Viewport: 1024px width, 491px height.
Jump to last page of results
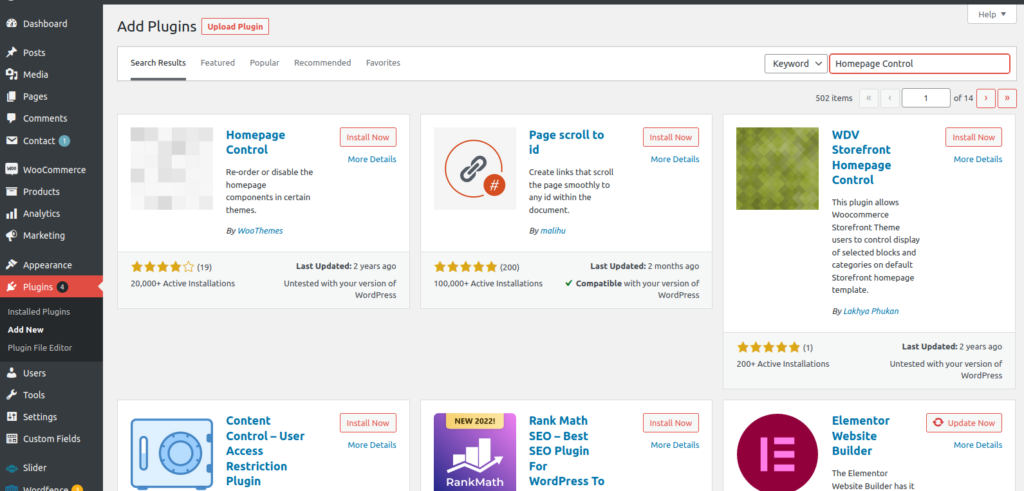pyautogui.click(x=1007, y=98)
